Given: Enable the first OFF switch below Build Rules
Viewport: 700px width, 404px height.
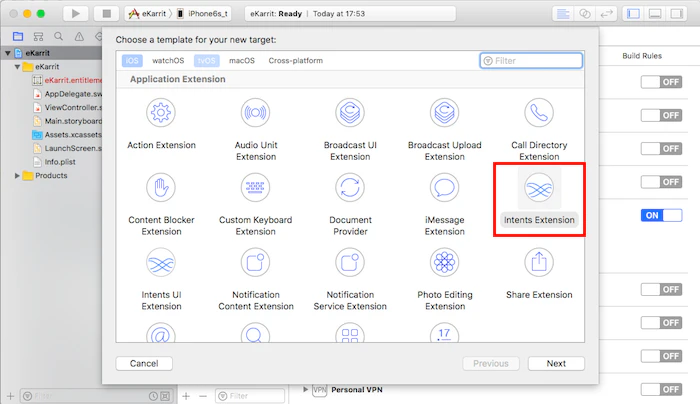Looking at the screenshot, I should (x=661, y=82).
